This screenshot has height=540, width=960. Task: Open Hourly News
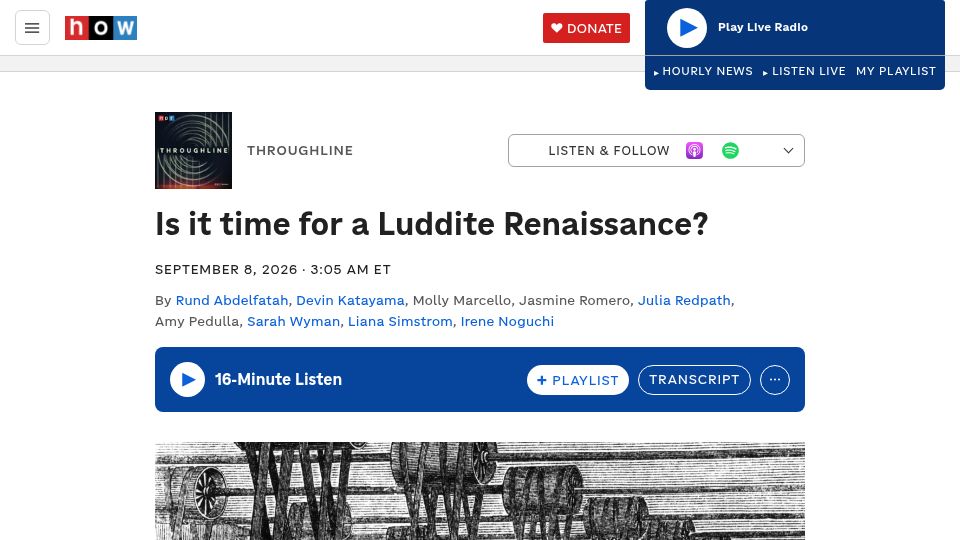[x=703, y=71]
